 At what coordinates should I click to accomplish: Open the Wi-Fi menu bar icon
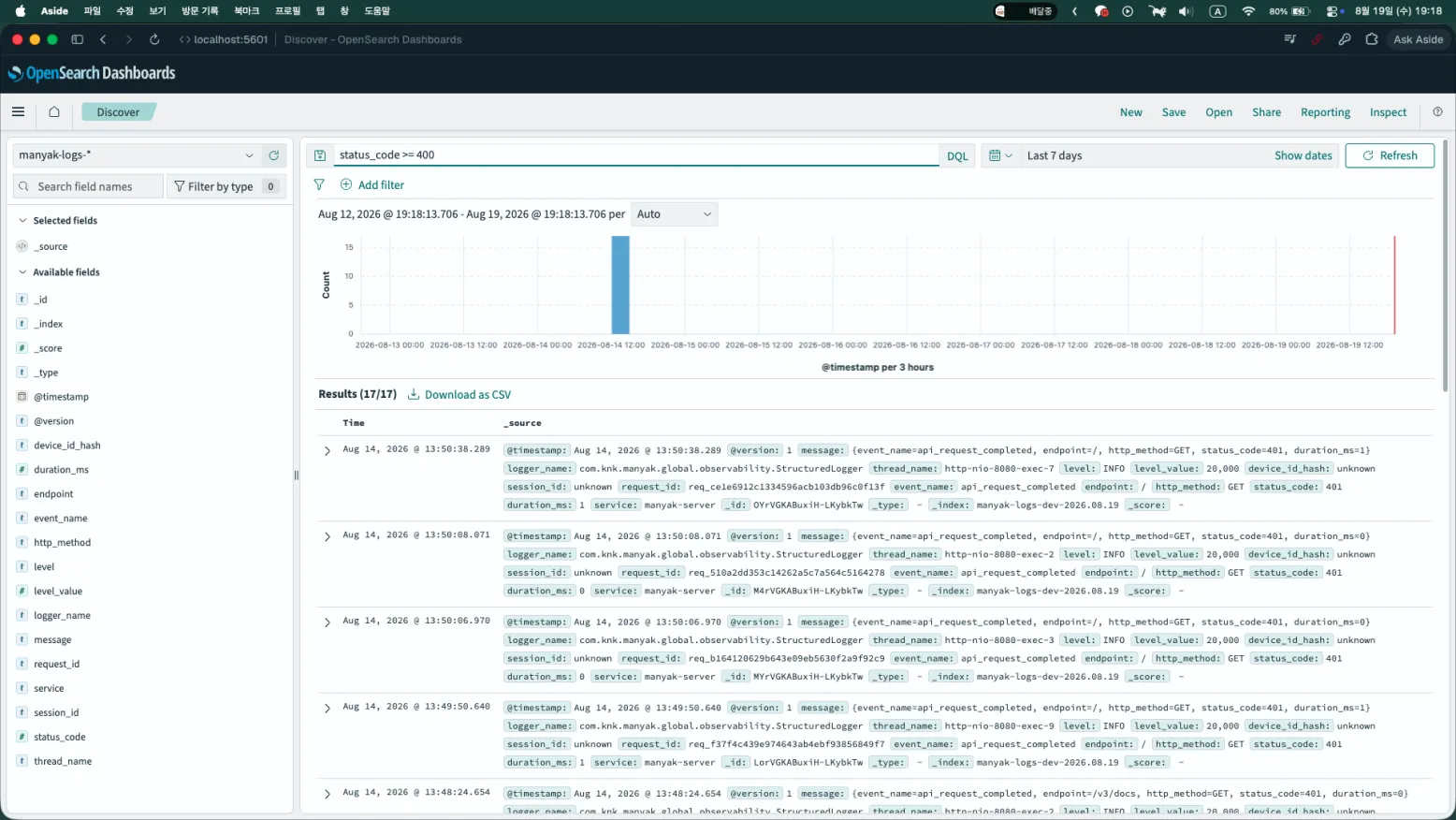[1248, 11]
